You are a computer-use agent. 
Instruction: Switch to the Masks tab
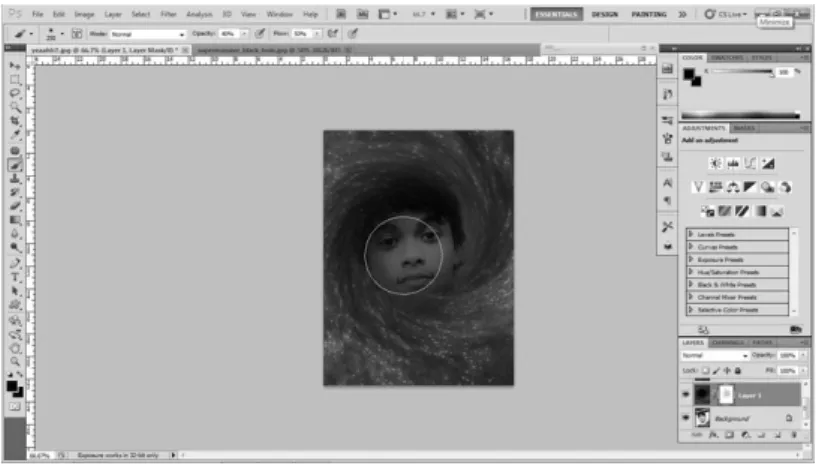[x=744, y=128]
